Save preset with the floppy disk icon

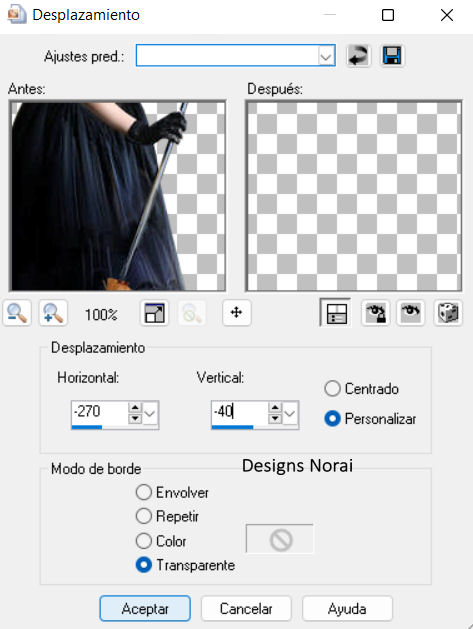392,55
